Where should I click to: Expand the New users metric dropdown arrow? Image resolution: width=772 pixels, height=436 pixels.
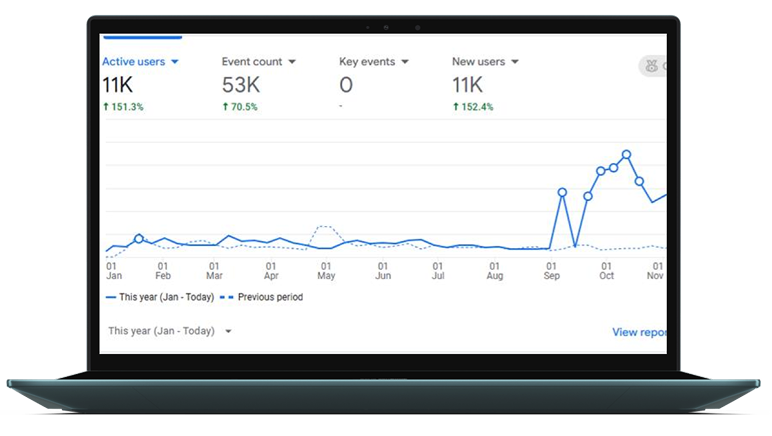pos(516,62)
